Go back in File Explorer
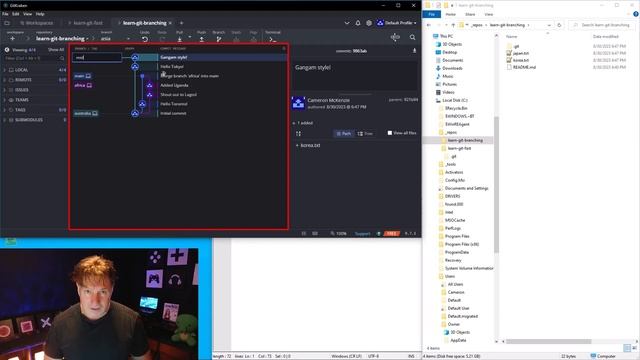Image resolution: width=640 pixels, height=360 pixels. pyautogui.click(x=429, y=25)
